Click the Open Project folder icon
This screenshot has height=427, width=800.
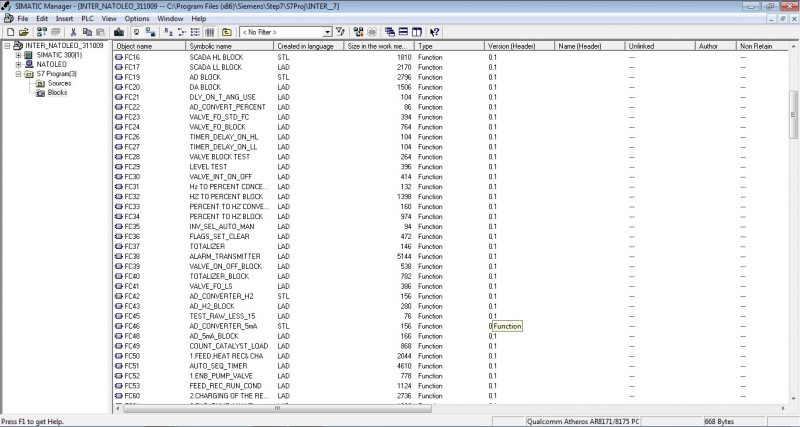[22, 32]
